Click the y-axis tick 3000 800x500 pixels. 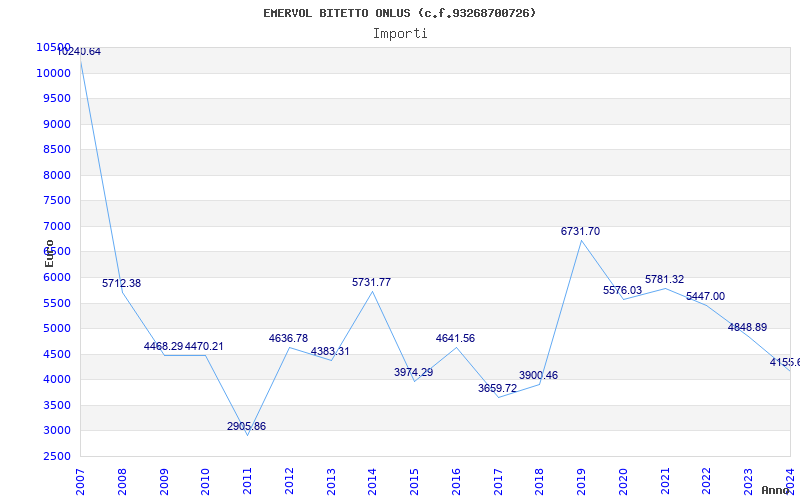click(x=56, y=431)
